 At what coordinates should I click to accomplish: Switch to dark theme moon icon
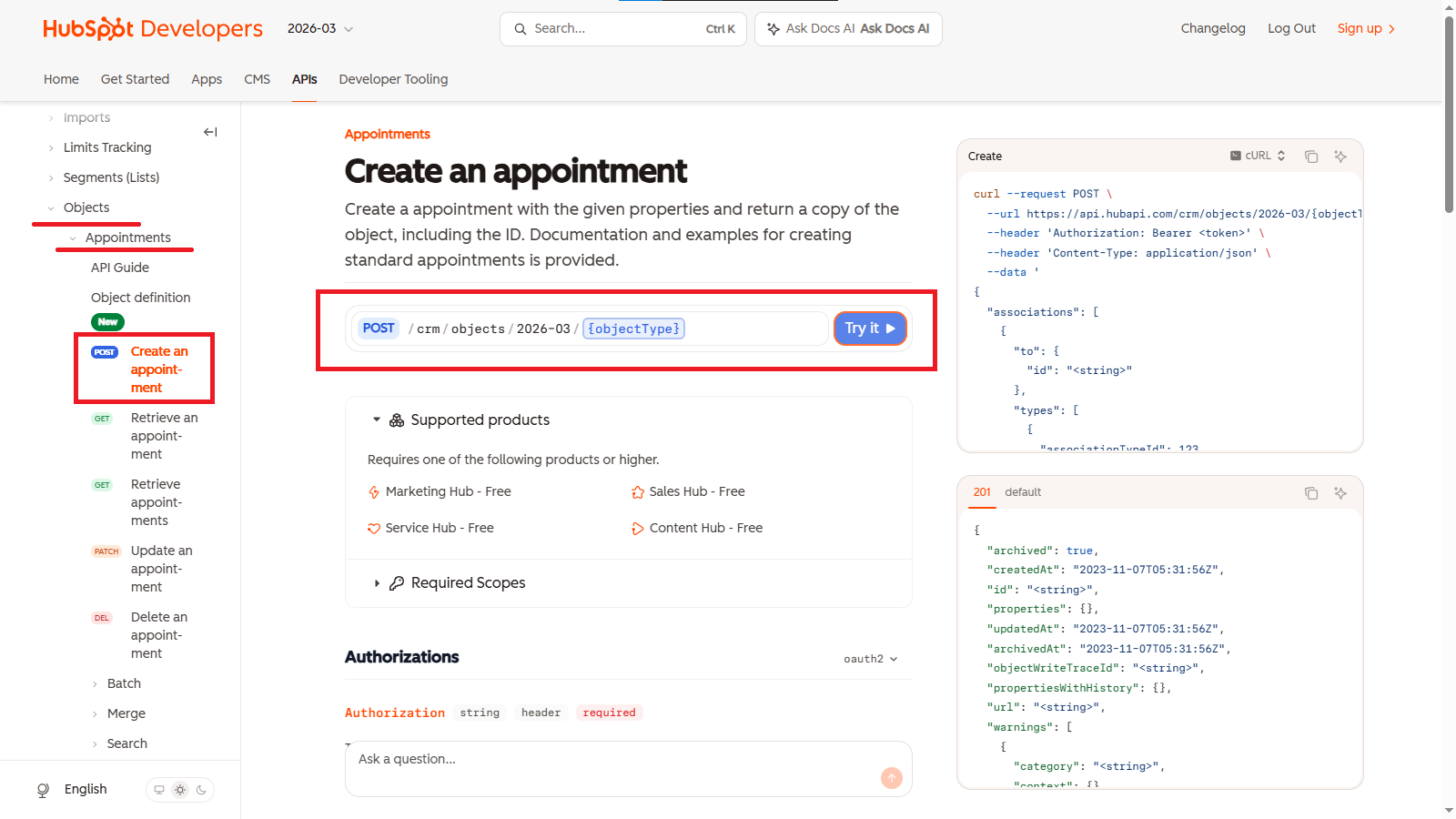(201, 790)
